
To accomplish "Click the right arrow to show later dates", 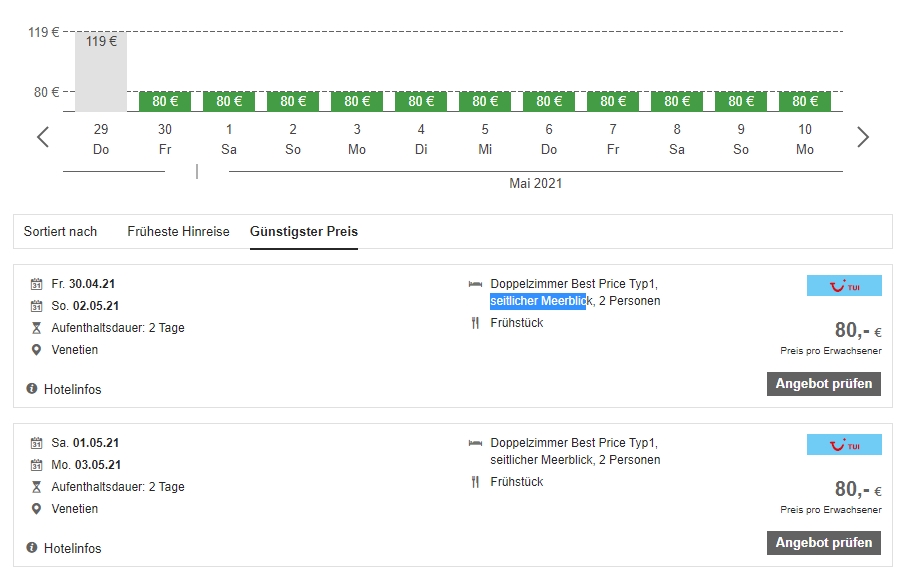I will pyautogui.click(x=863, y=137).
